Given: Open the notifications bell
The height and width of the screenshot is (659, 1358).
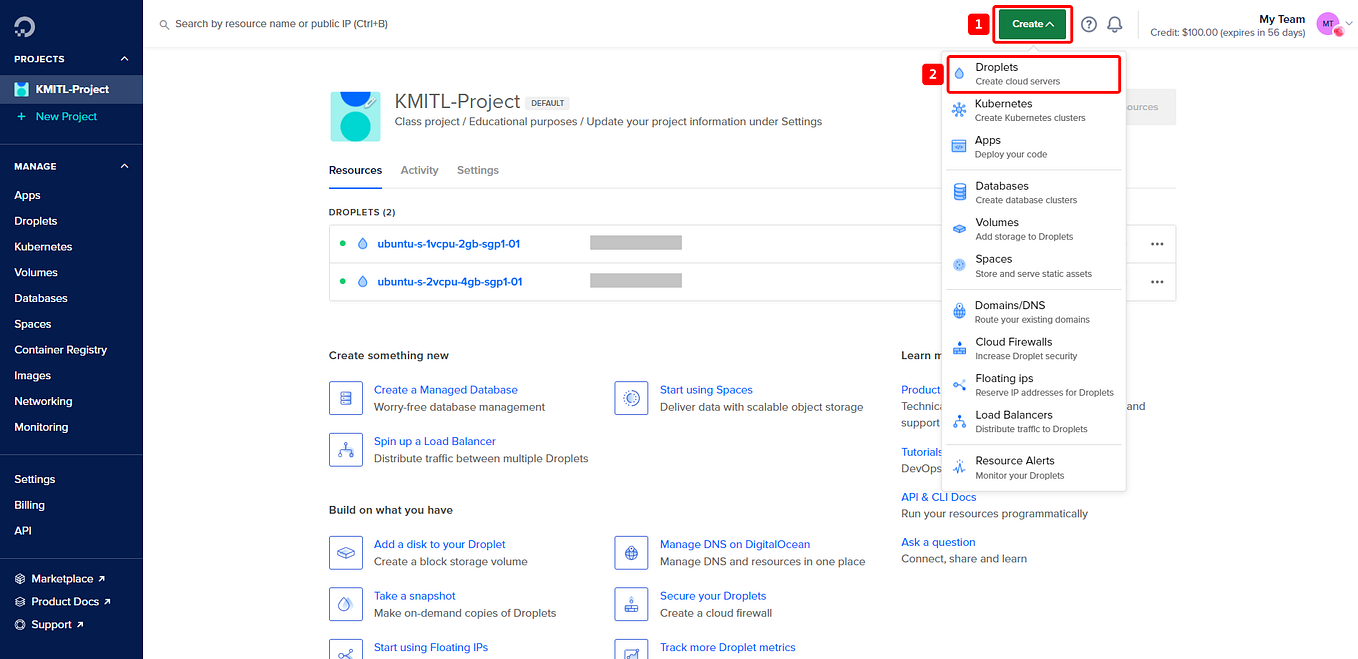Looking at the screenshot, I should click(1115, 24).
